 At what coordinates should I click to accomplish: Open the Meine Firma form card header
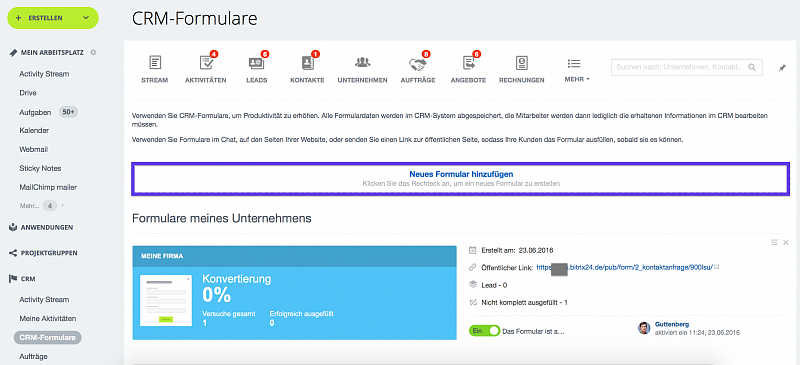(x=294, y=256)
